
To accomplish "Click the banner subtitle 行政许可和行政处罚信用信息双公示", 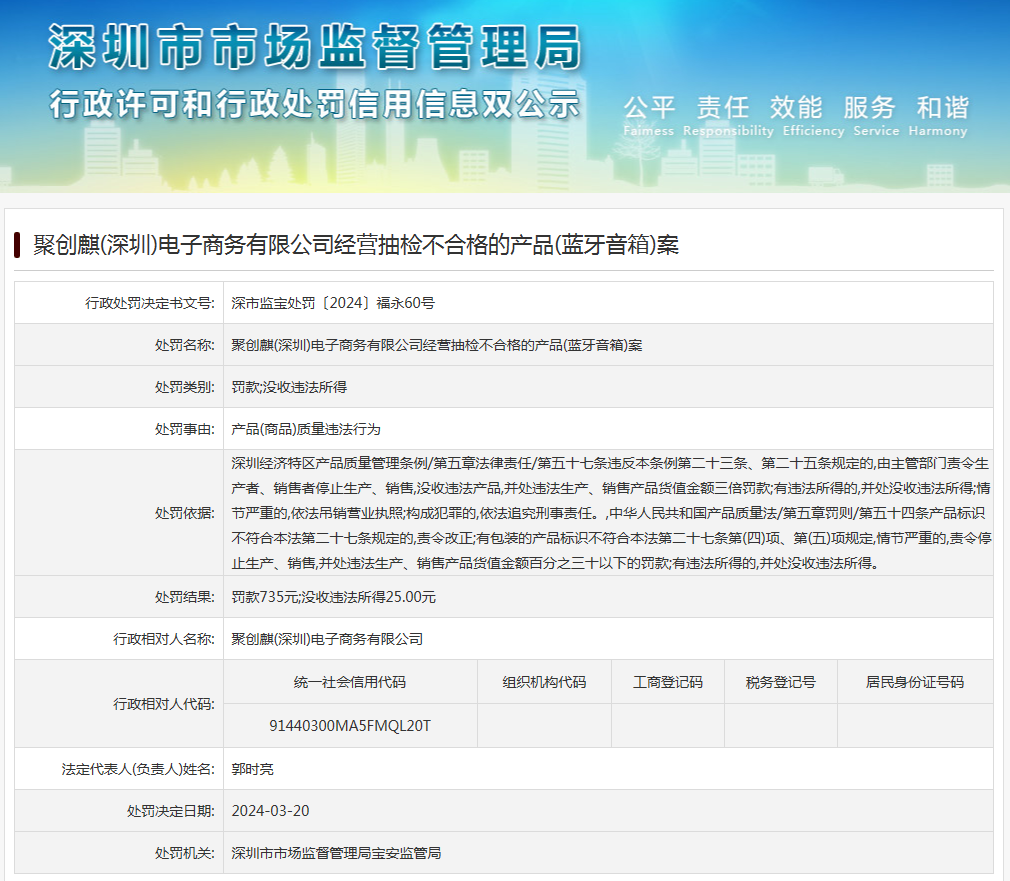I will [315, 104].
